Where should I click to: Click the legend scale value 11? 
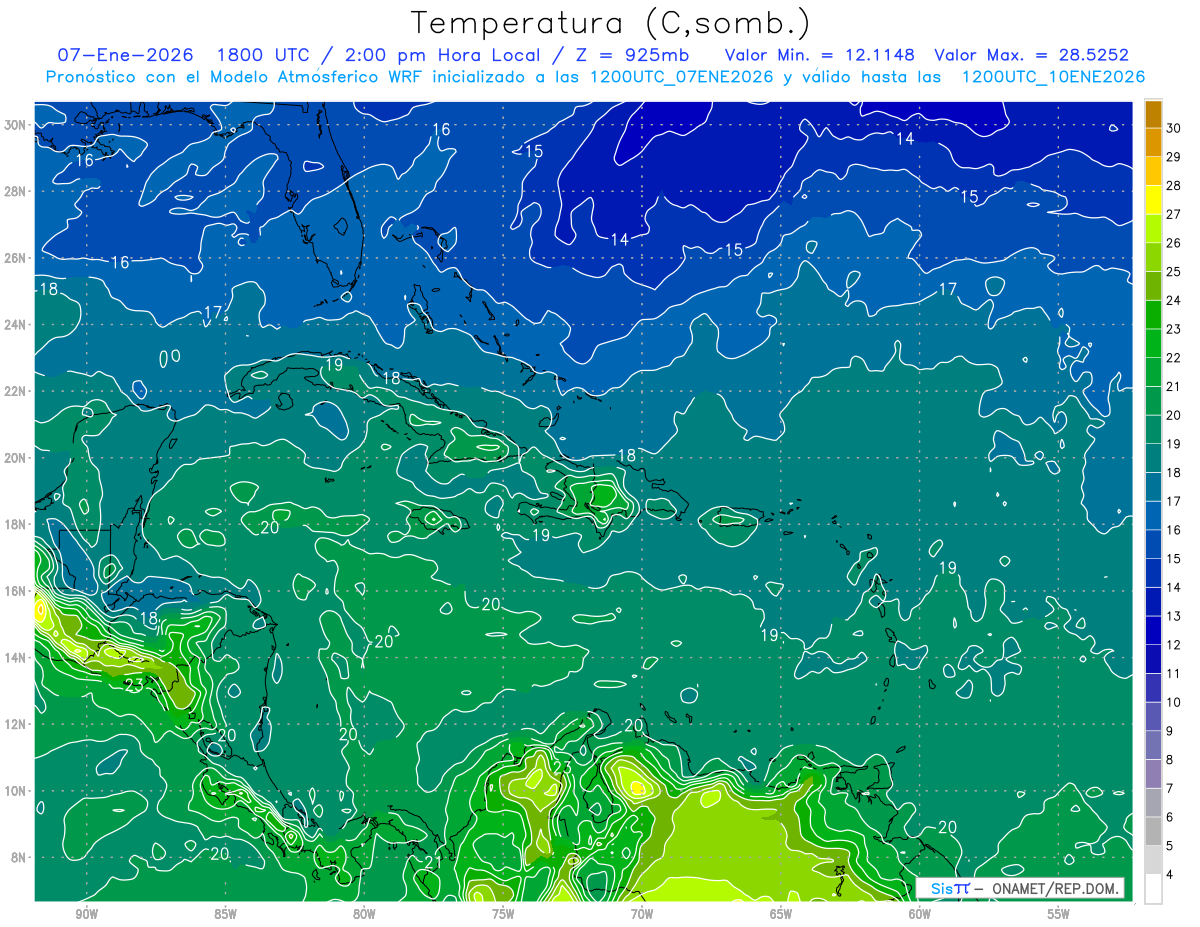coord(1174,674)
